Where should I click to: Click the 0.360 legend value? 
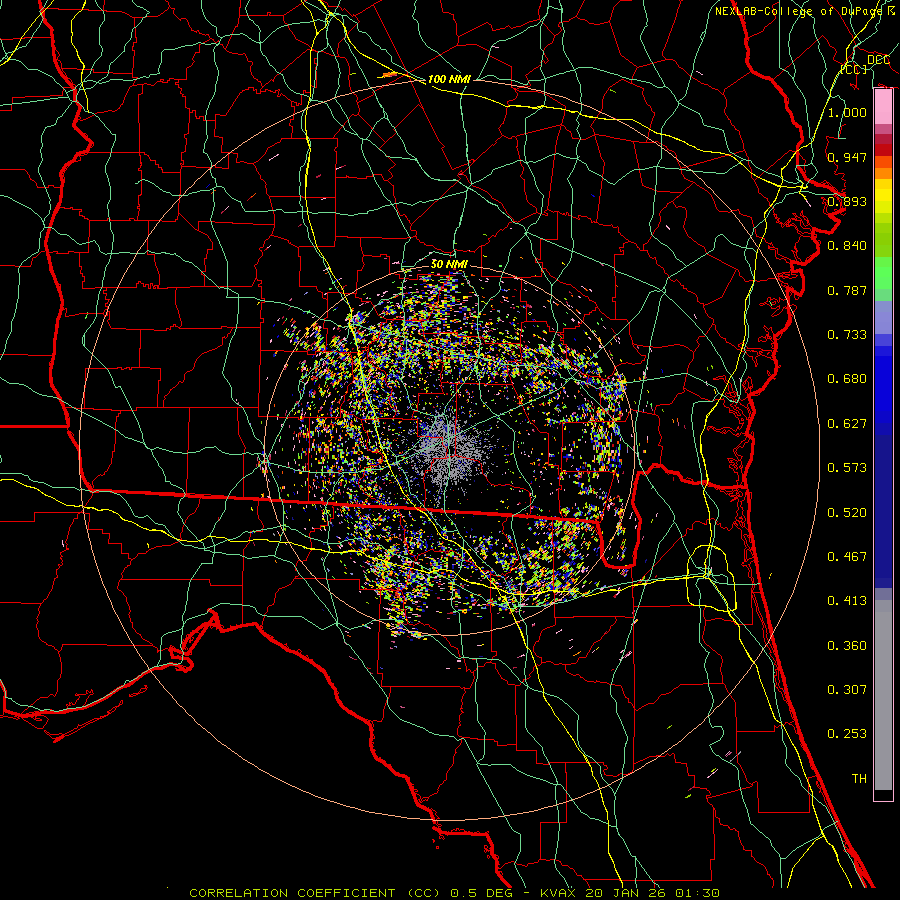847,646
